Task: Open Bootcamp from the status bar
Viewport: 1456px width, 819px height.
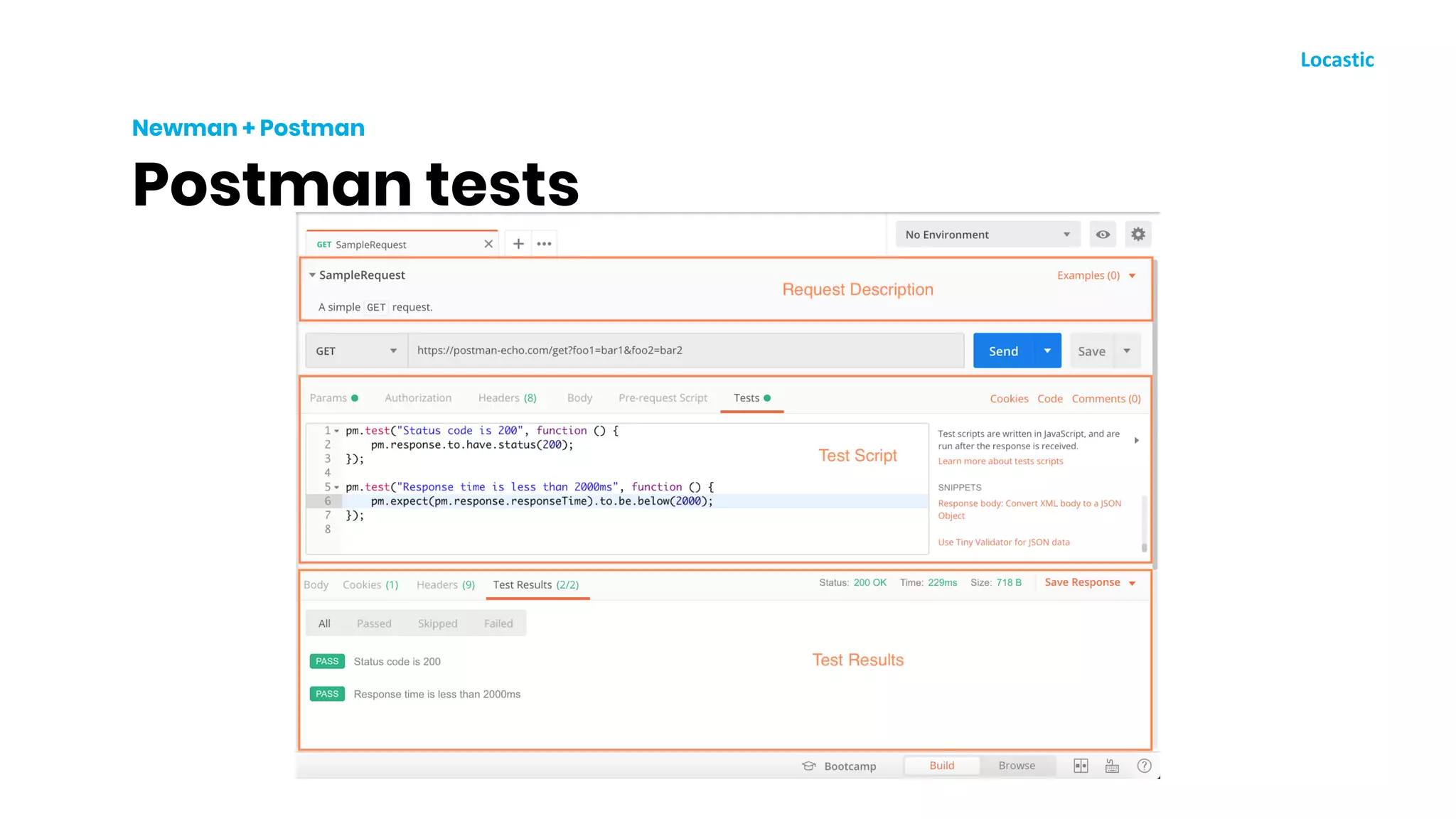Action: (x=839, y=766)
